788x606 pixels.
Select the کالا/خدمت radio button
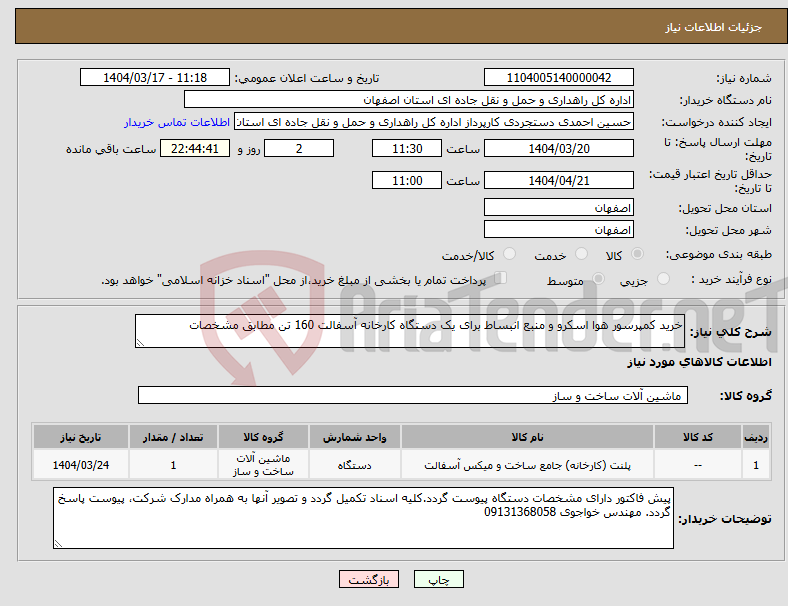[510, 254]
